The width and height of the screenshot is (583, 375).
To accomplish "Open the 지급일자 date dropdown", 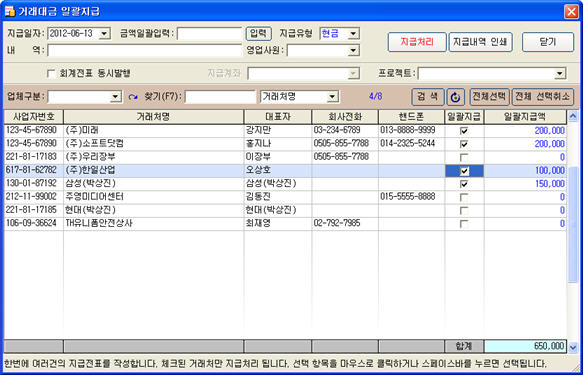I will [x=104, y=34].
